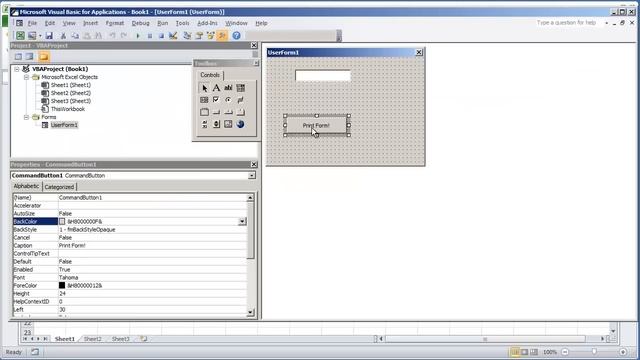Select the TabStrip control in Toolbox

pyautogui.click(x=228, y=112)
